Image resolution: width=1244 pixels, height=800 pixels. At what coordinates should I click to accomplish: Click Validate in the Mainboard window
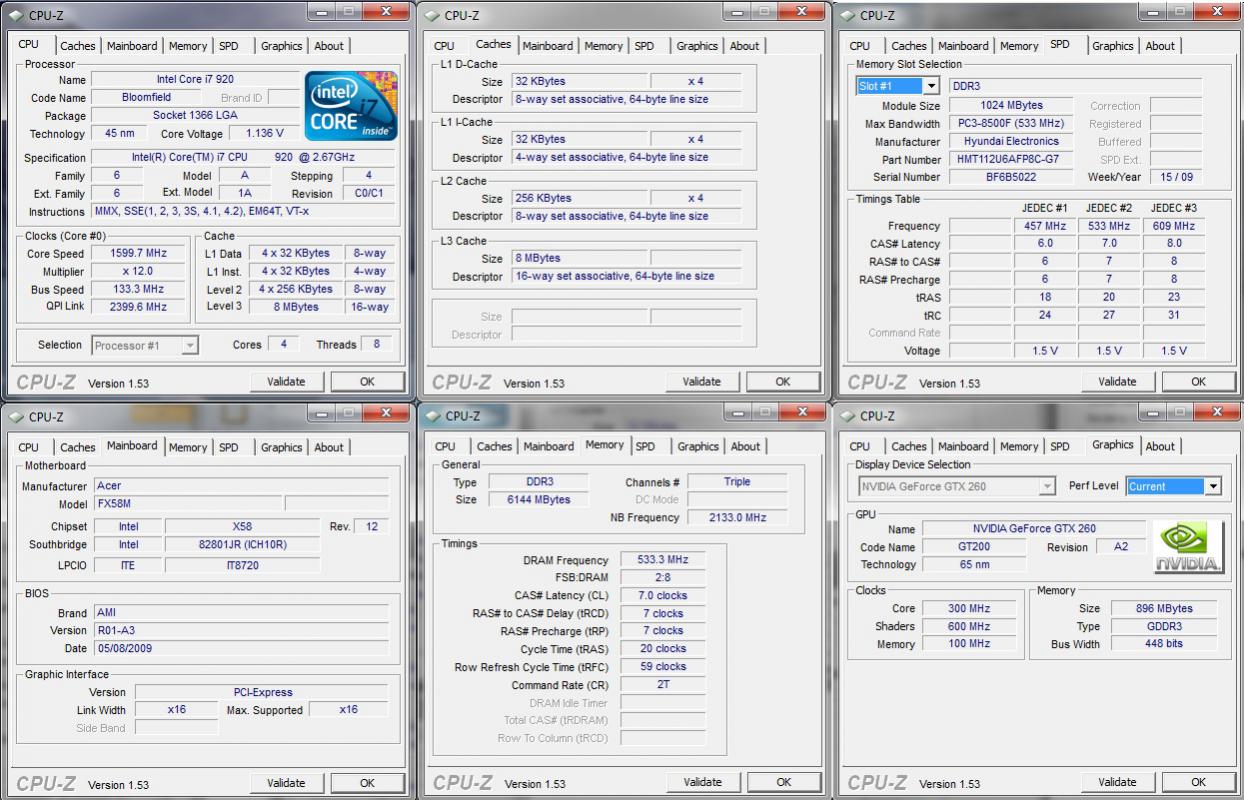coord(286,783)
